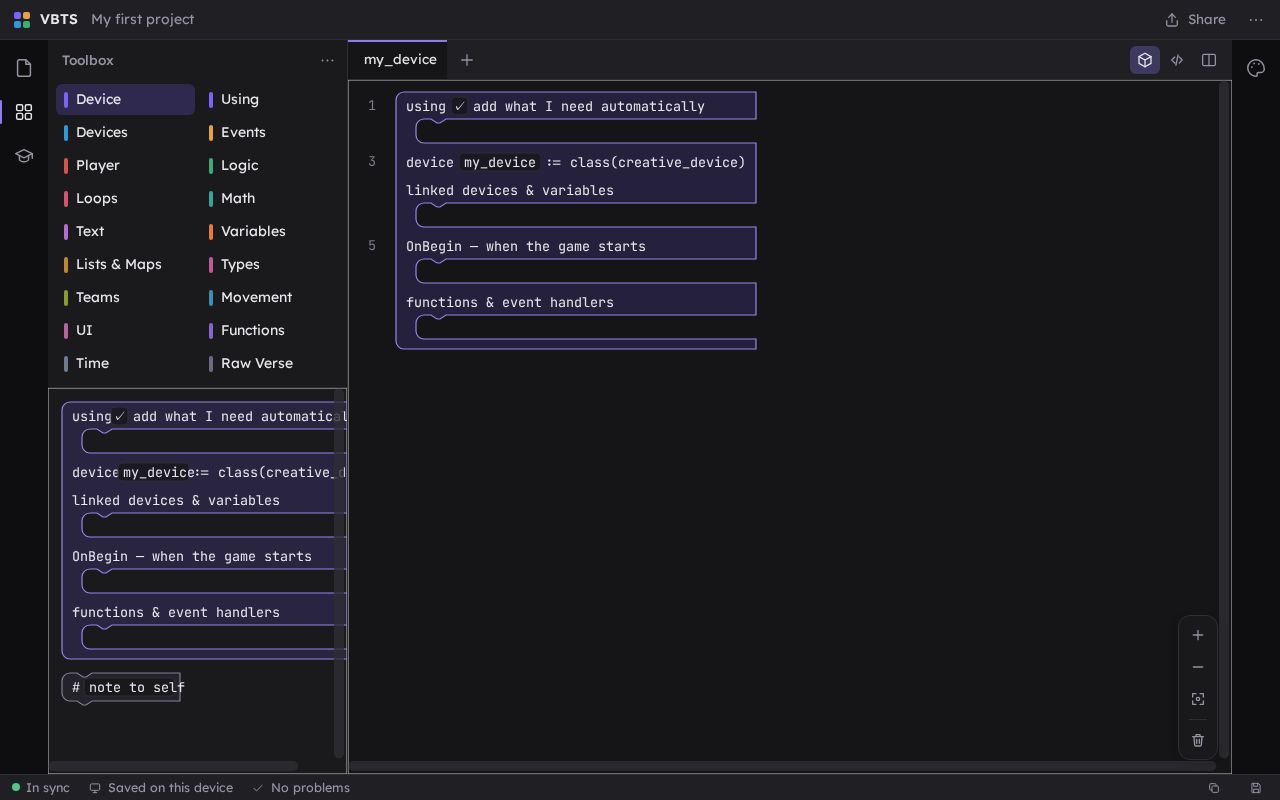
Task: Open the blocks Toolbox sidebar icon
Action: click(24, 112)
